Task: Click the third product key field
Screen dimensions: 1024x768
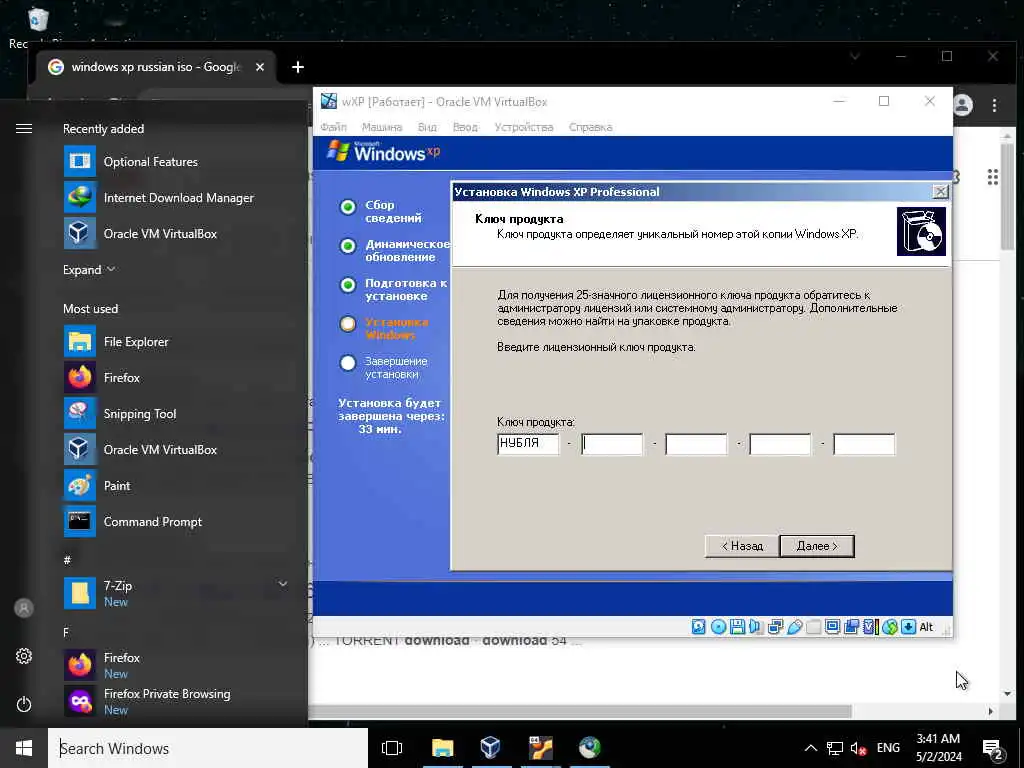Action: tap(696, 443)
